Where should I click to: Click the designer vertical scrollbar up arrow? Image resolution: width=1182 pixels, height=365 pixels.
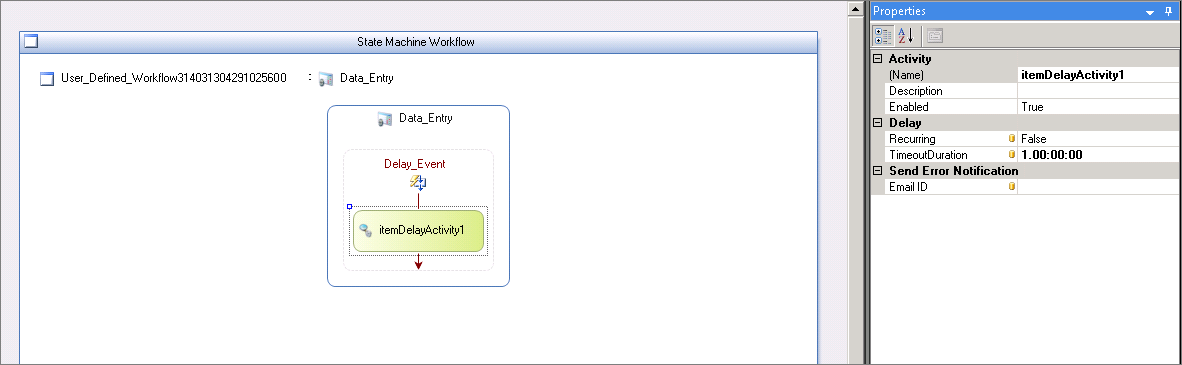click(855, 9)
